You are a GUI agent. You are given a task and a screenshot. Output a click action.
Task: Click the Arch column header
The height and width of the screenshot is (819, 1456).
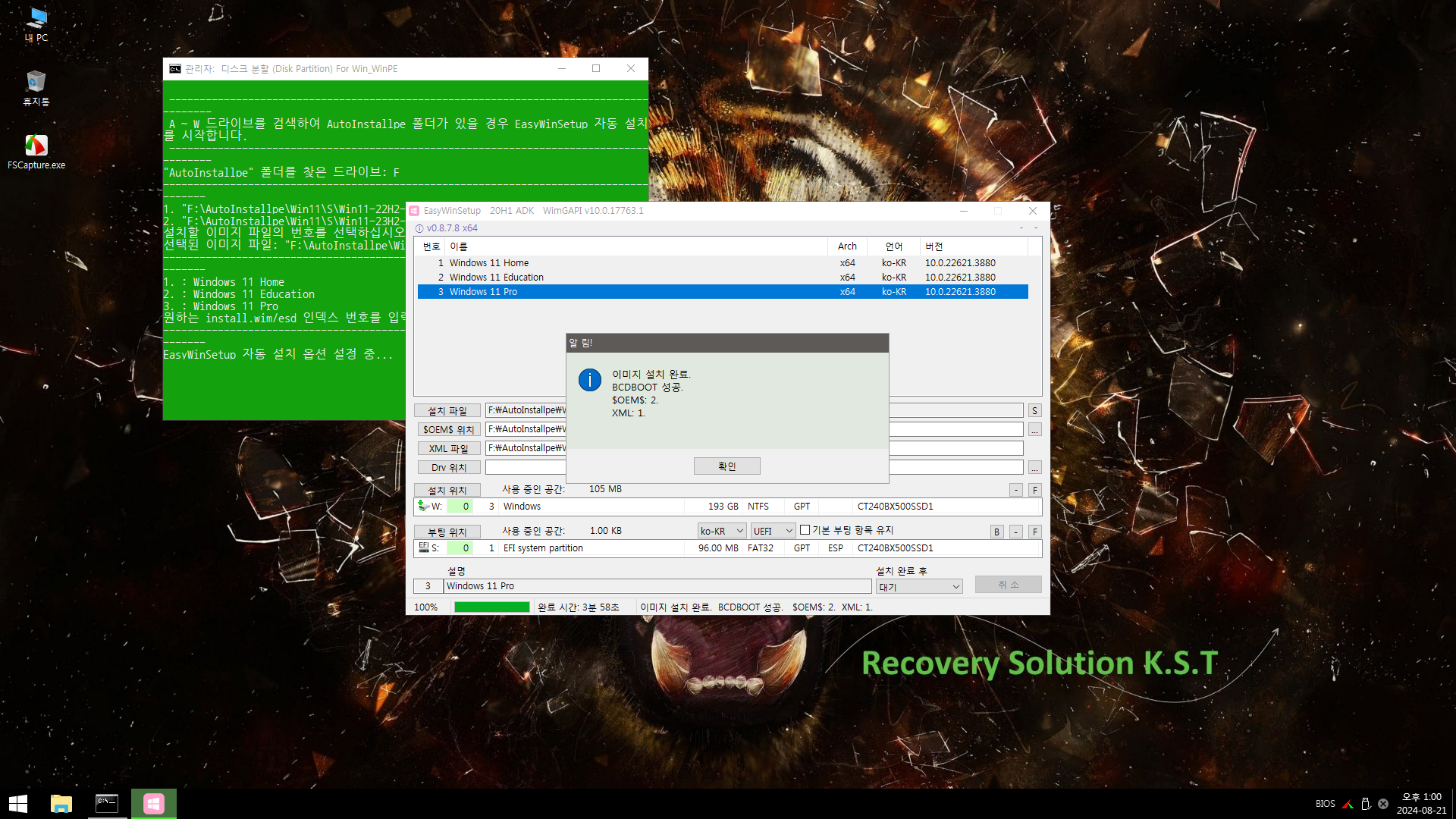pyautogui.click(x=847, y=246)
